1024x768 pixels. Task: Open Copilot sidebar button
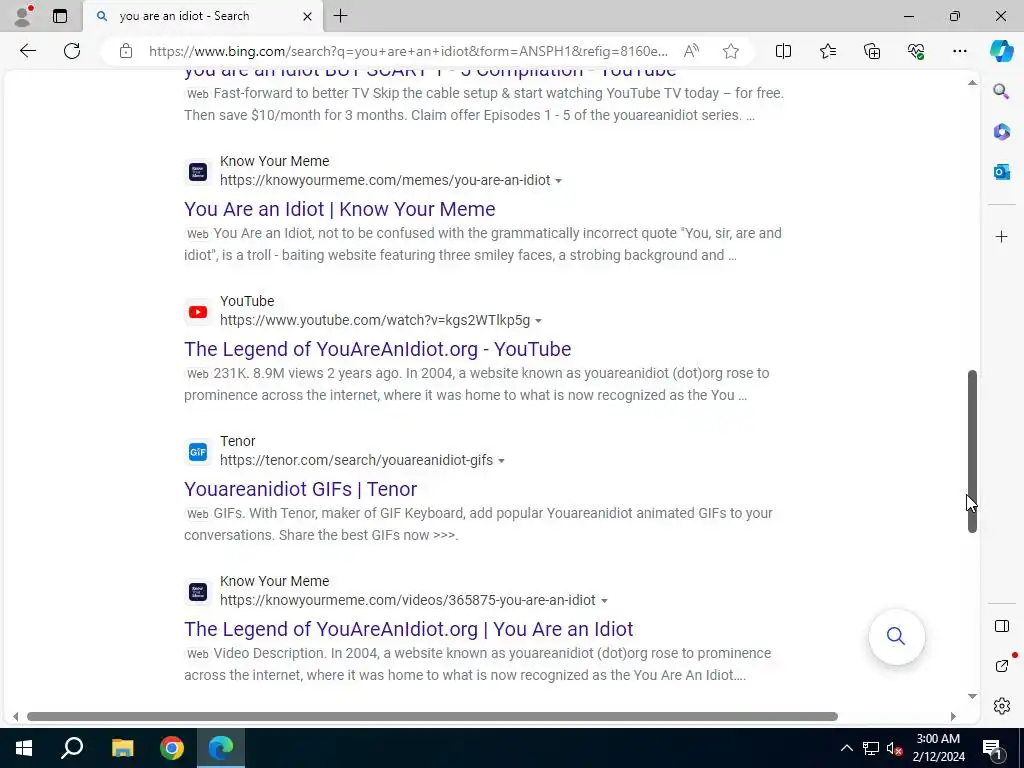point(1001,51)
